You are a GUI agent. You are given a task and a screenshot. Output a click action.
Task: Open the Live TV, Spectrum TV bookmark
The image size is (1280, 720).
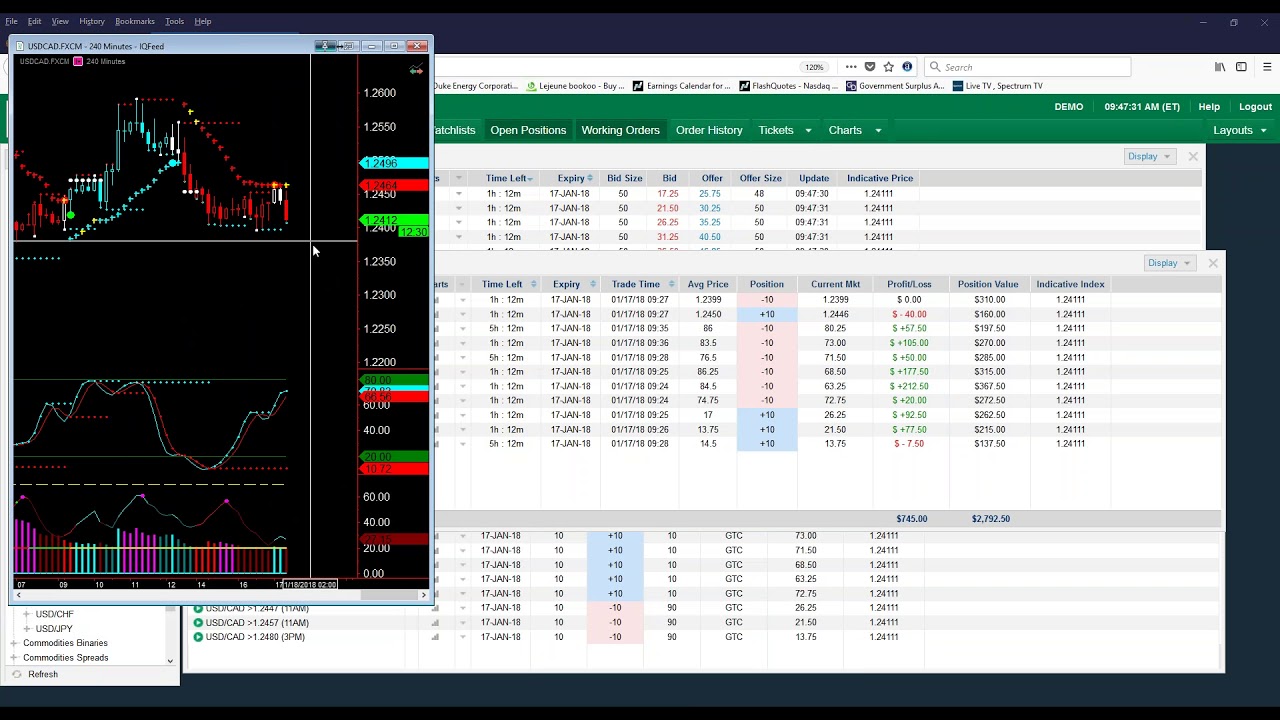[997, 86]
